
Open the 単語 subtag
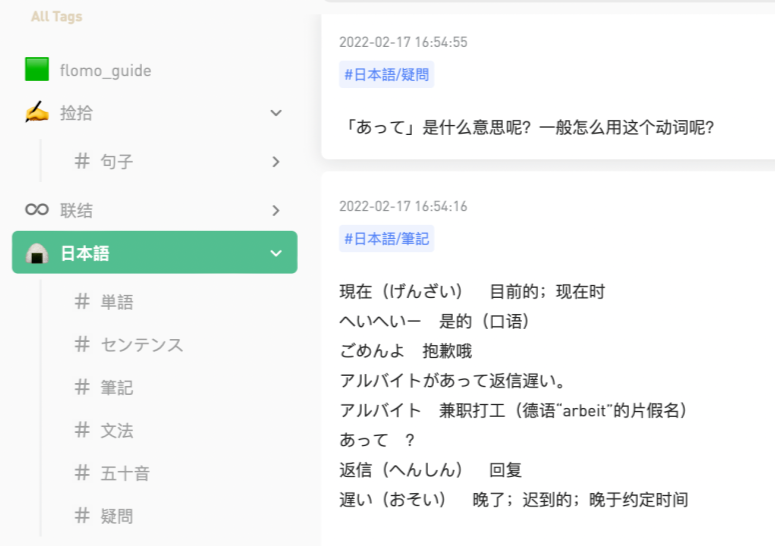coord(117,302)
